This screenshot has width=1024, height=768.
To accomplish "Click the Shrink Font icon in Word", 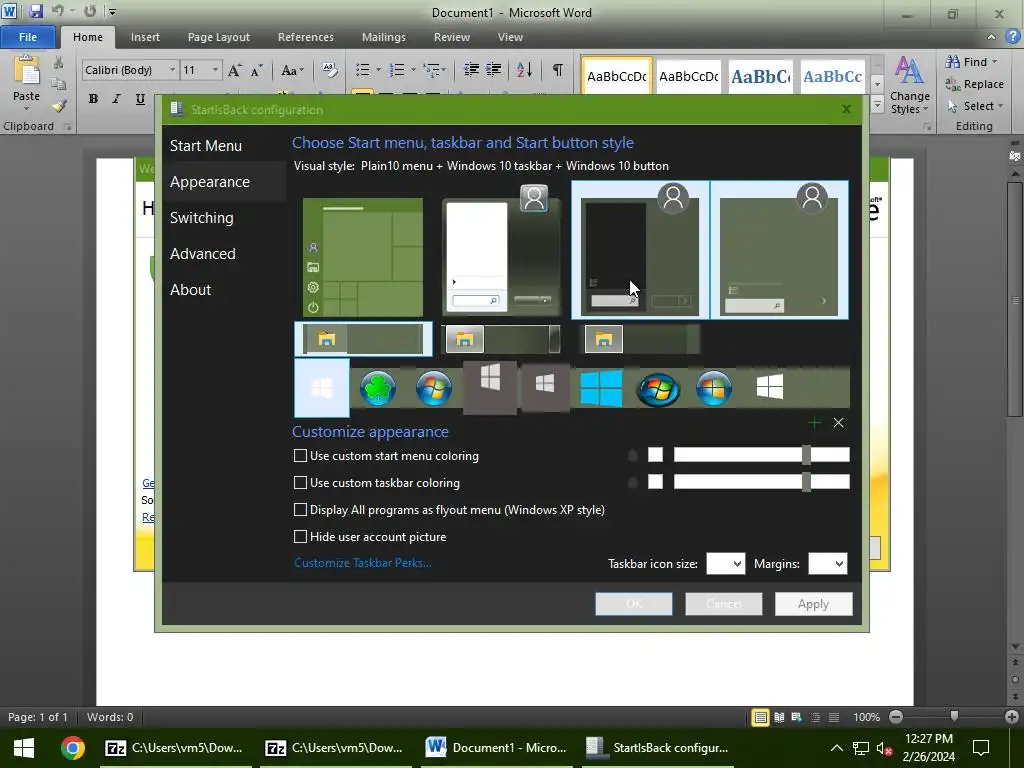I will (257, 70).
